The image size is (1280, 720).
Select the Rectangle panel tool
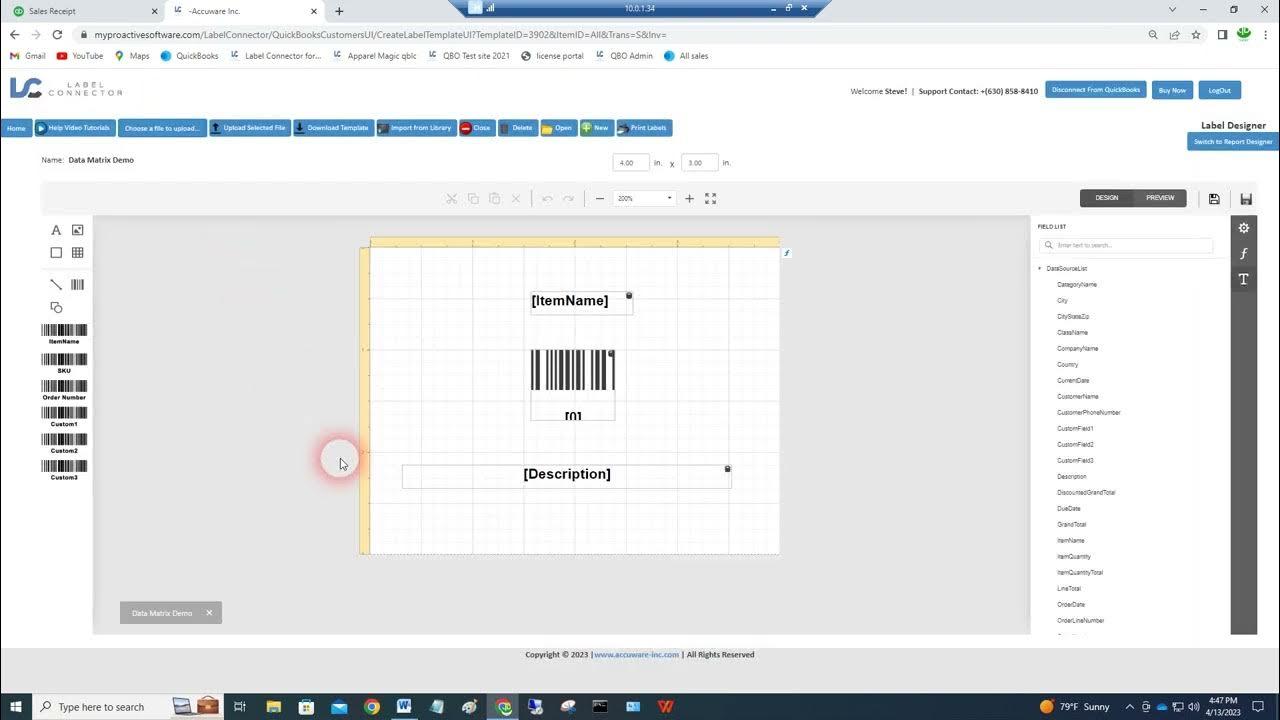pos(56,253)
